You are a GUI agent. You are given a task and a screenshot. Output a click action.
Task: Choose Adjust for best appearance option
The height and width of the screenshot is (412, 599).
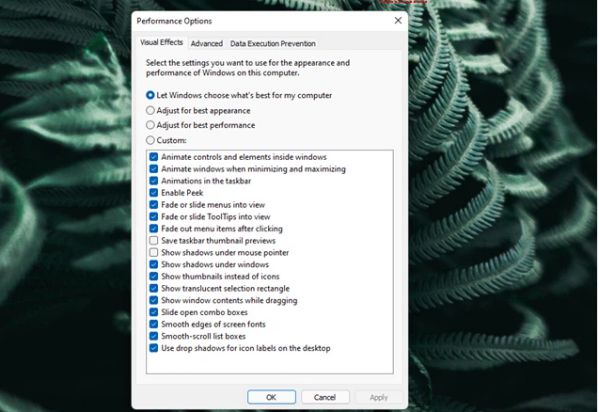coord(150,110)
